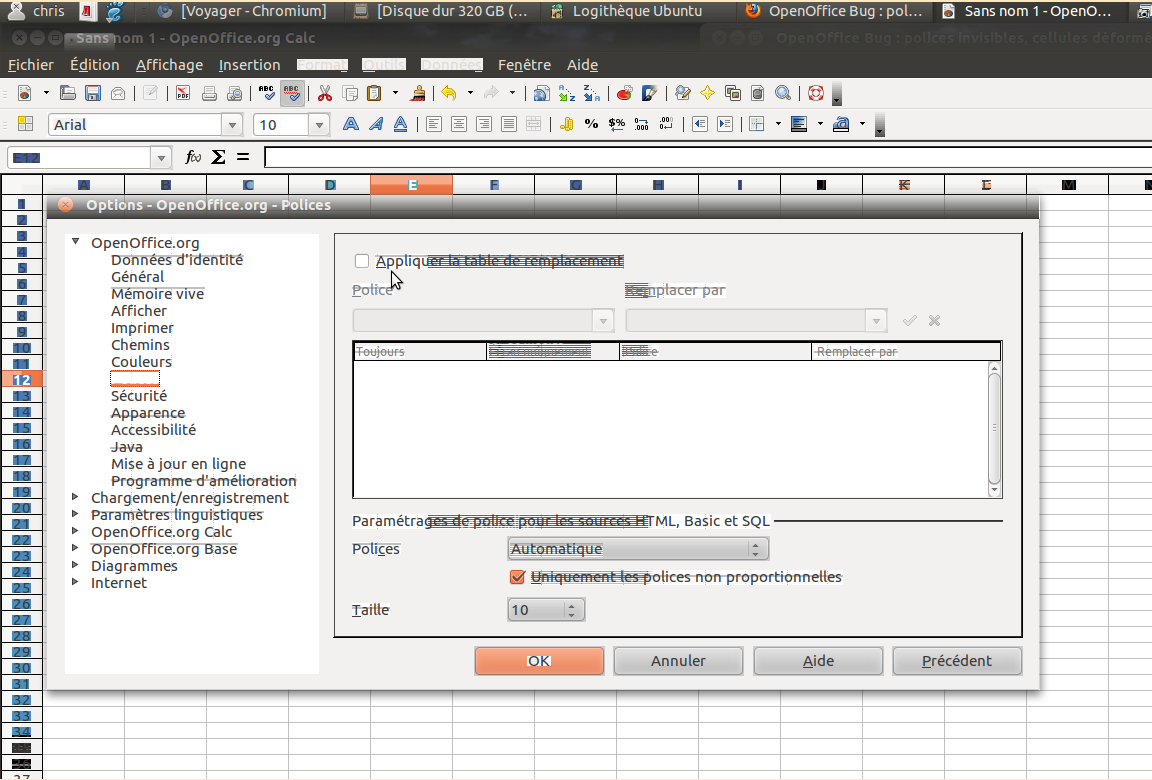Click the Précédent button
The width and height of the screenshot is (1152, 780).
point(957,661)
